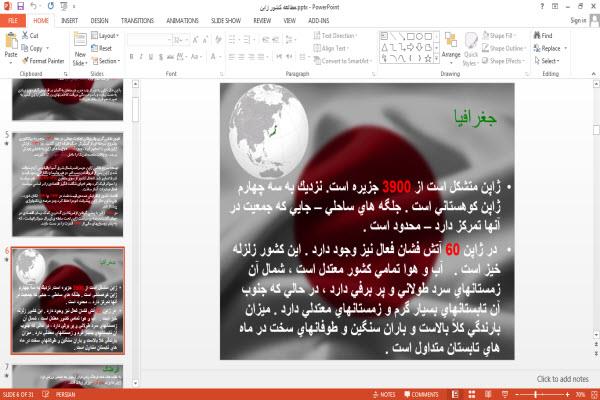
Task: Open Quick Styles gallery
Action: coord(471,50)
